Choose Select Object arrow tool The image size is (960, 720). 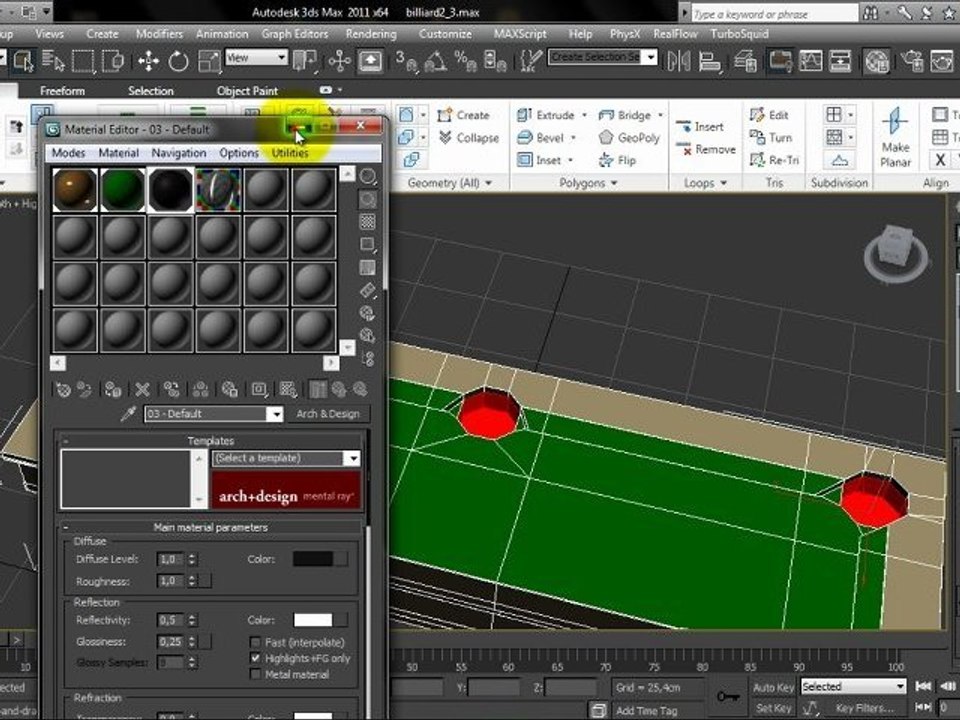(23, 61)
